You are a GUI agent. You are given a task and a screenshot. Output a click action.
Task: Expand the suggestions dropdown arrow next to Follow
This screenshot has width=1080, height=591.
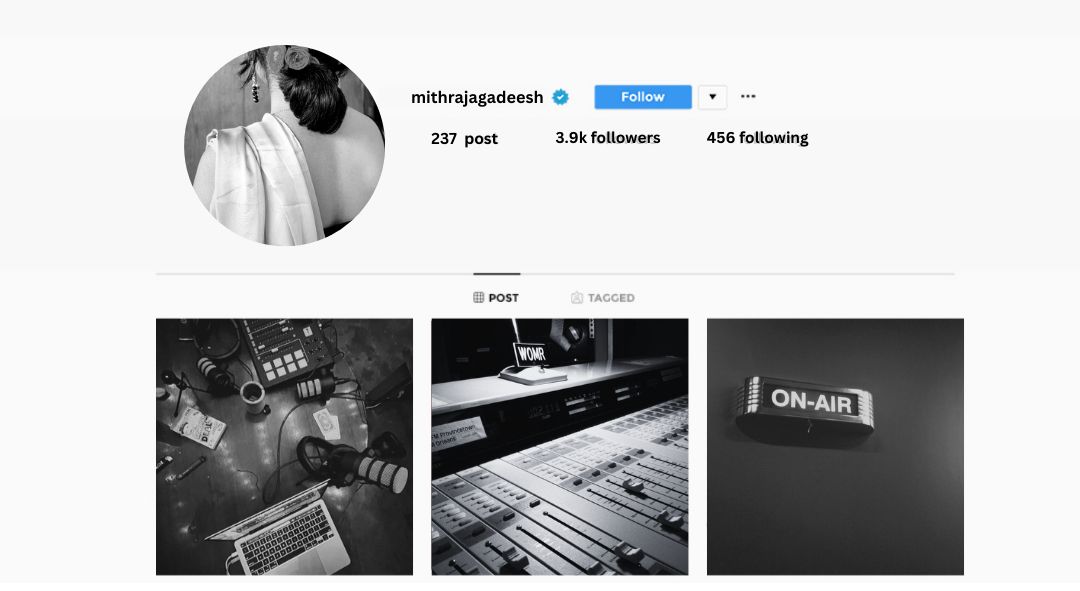pos(712,97)
